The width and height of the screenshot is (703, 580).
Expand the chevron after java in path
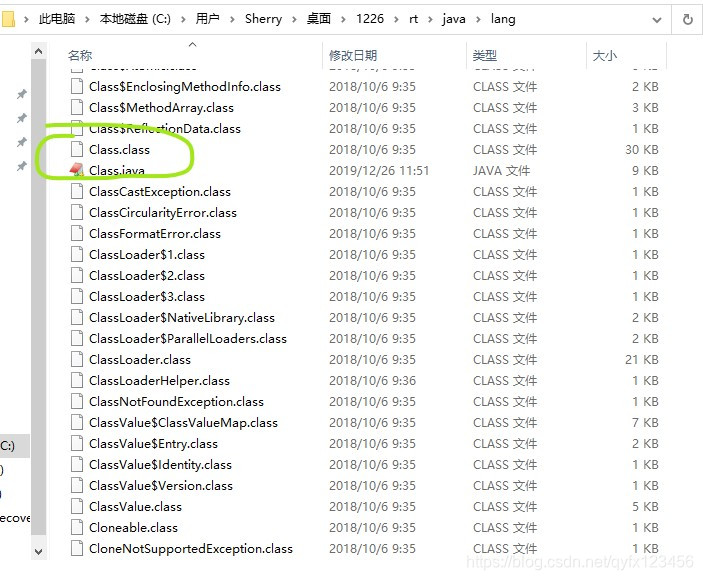[478, 19]
